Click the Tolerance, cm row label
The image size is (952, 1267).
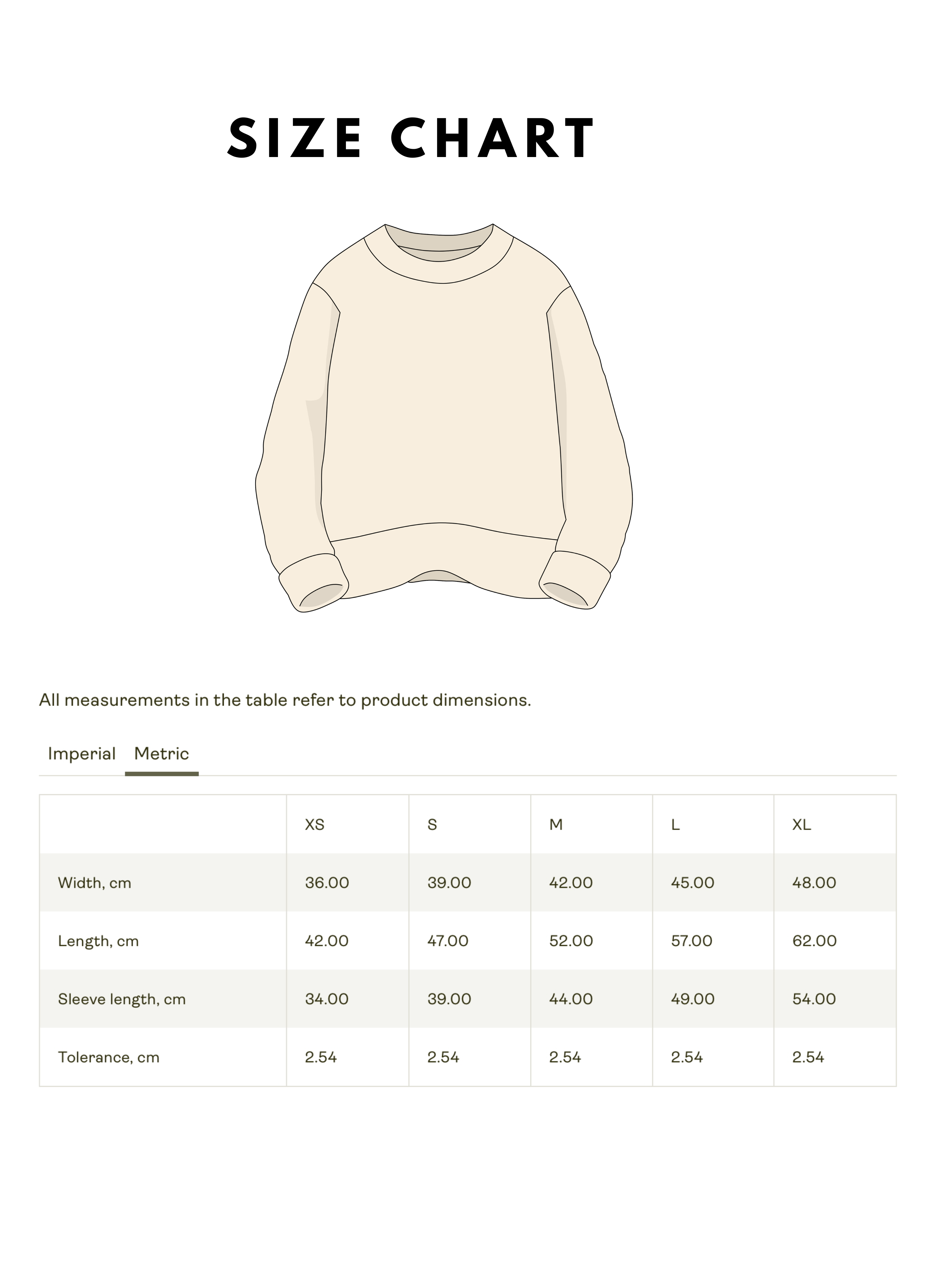coord(109,1057)
